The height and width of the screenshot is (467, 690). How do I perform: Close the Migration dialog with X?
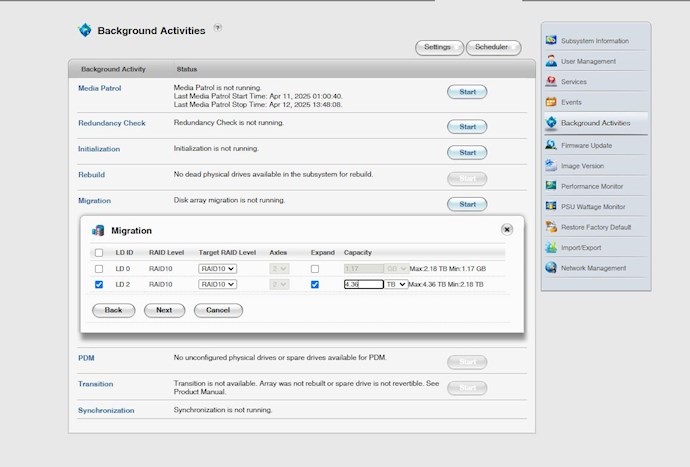(x=507, y=229)
